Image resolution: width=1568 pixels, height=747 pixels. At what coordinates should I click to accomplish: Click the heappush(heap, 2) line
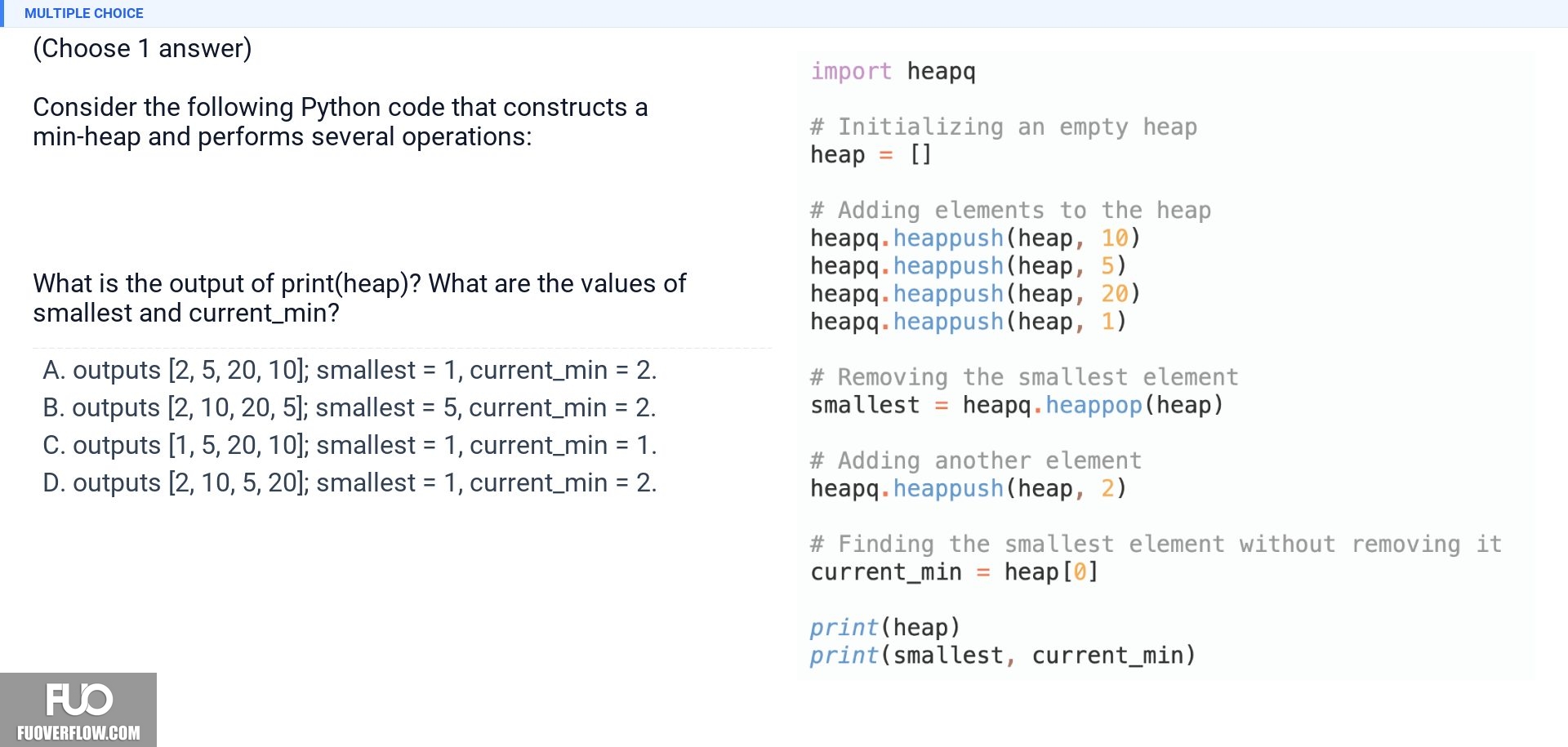point(969,488)
